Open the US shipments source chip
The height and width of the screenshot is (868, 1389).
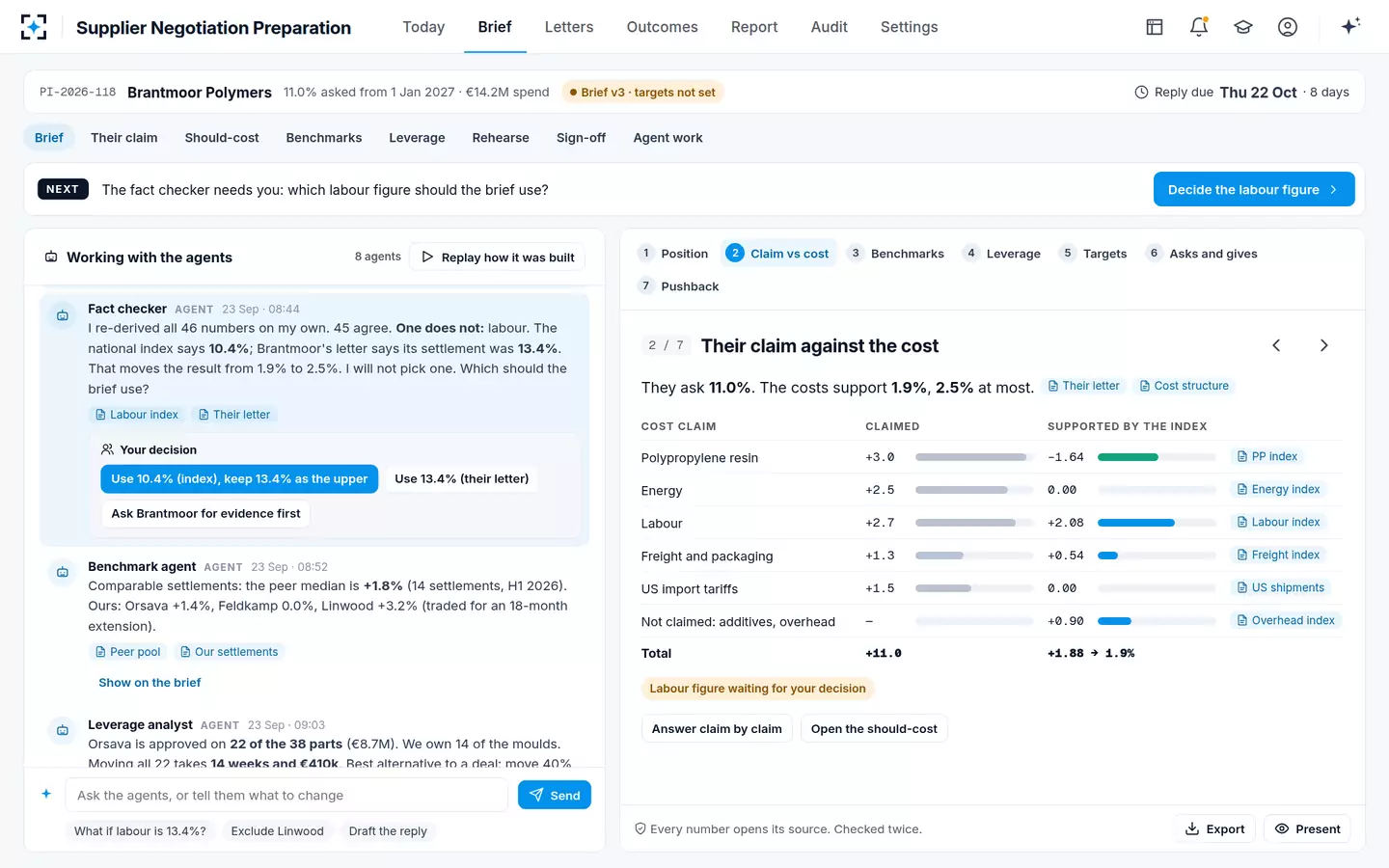(x=1281, y=588)
